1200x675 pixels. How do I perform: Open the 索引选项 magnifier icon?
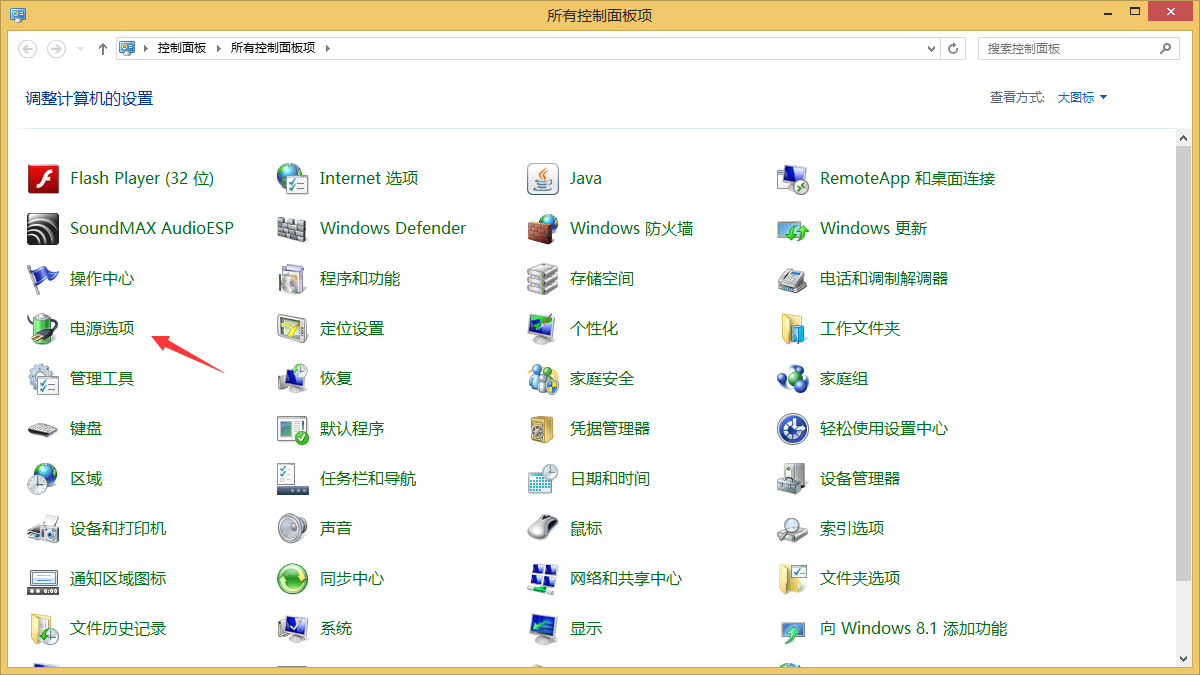pyautogui.click(x=792, y=529)
